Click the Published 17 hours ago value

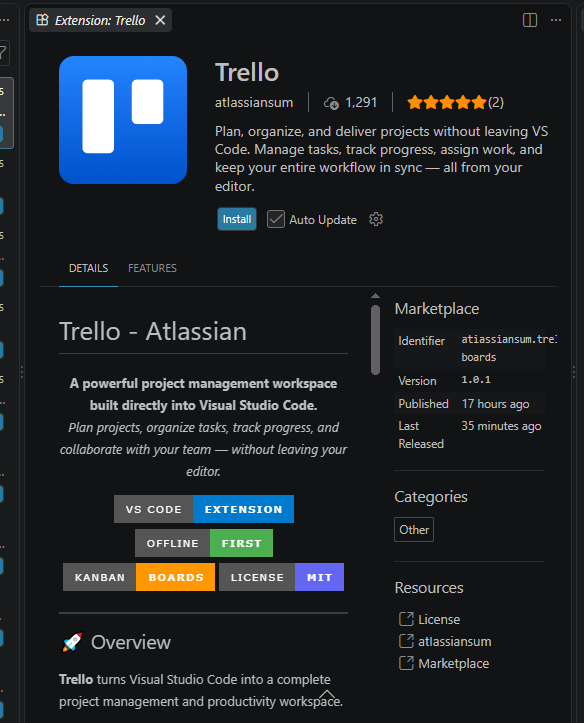[496, 404]
